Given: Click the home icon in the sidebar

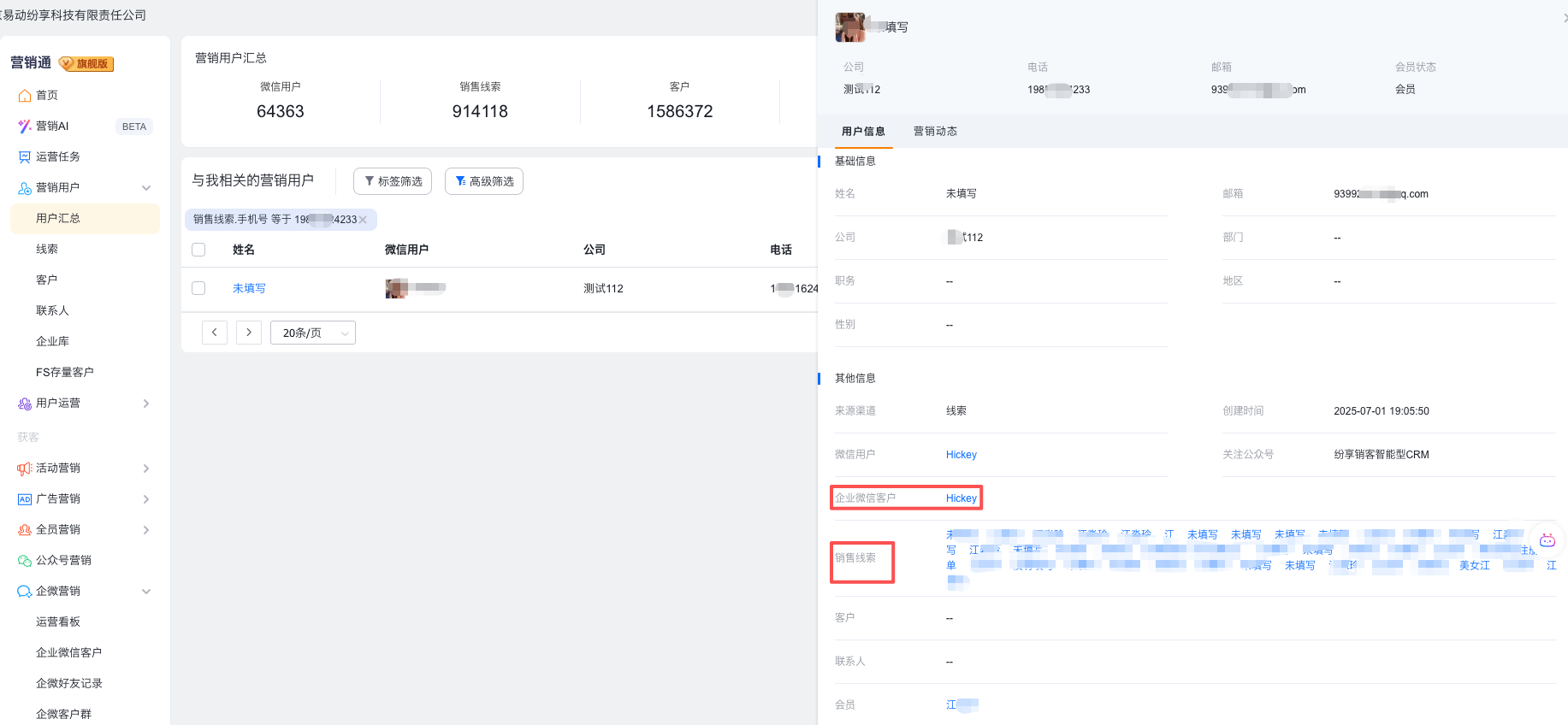Looking at the screenshot, I should [x=25, y=96].
